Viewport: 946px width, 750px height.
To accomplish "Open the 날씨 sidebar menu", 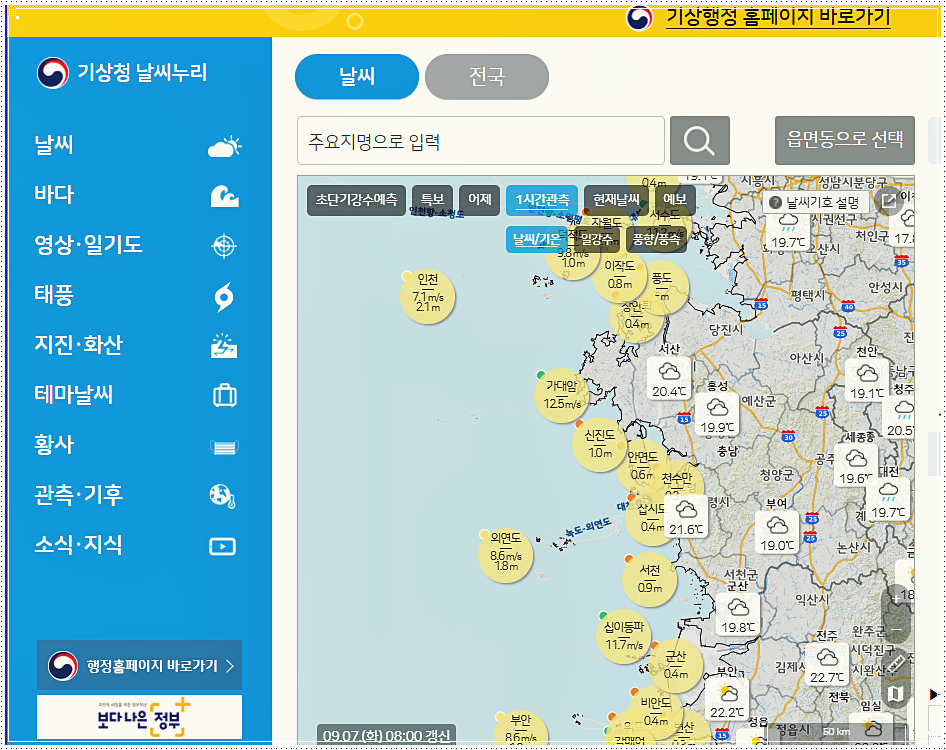I will click(54, 145).
